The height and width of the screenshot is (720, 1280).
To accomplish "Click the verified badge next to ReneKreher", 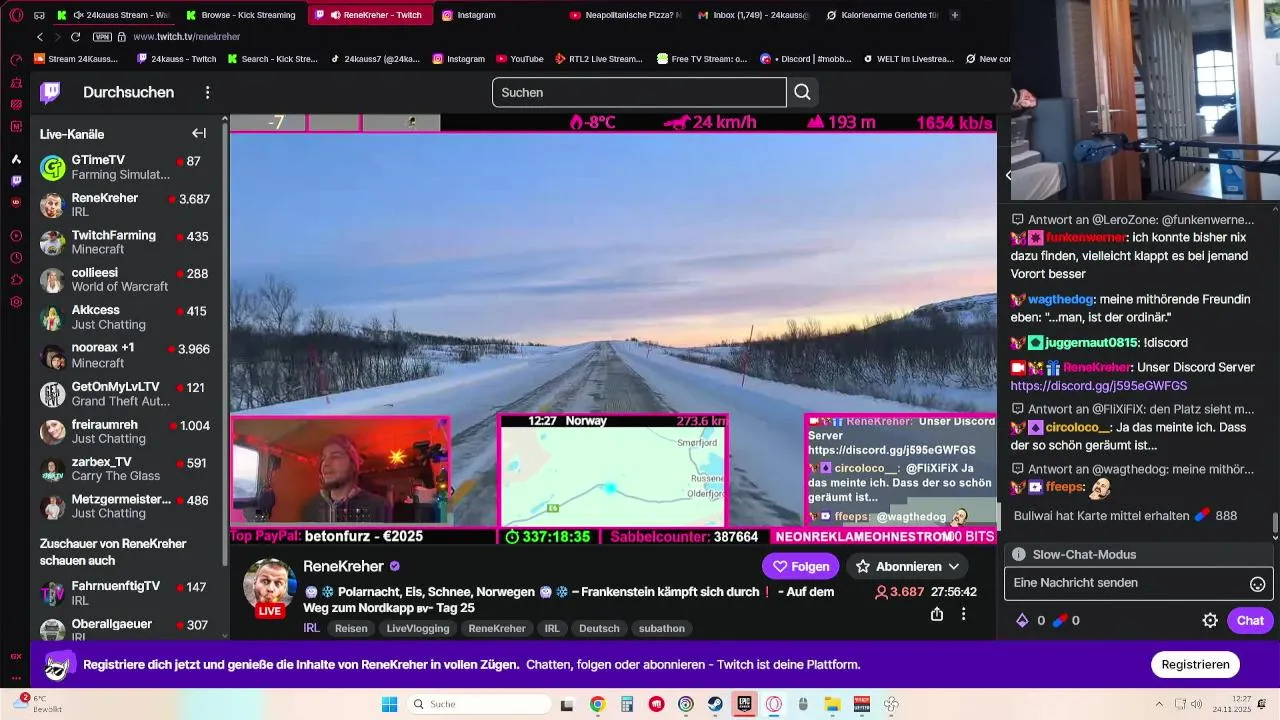I will [395, 566].
